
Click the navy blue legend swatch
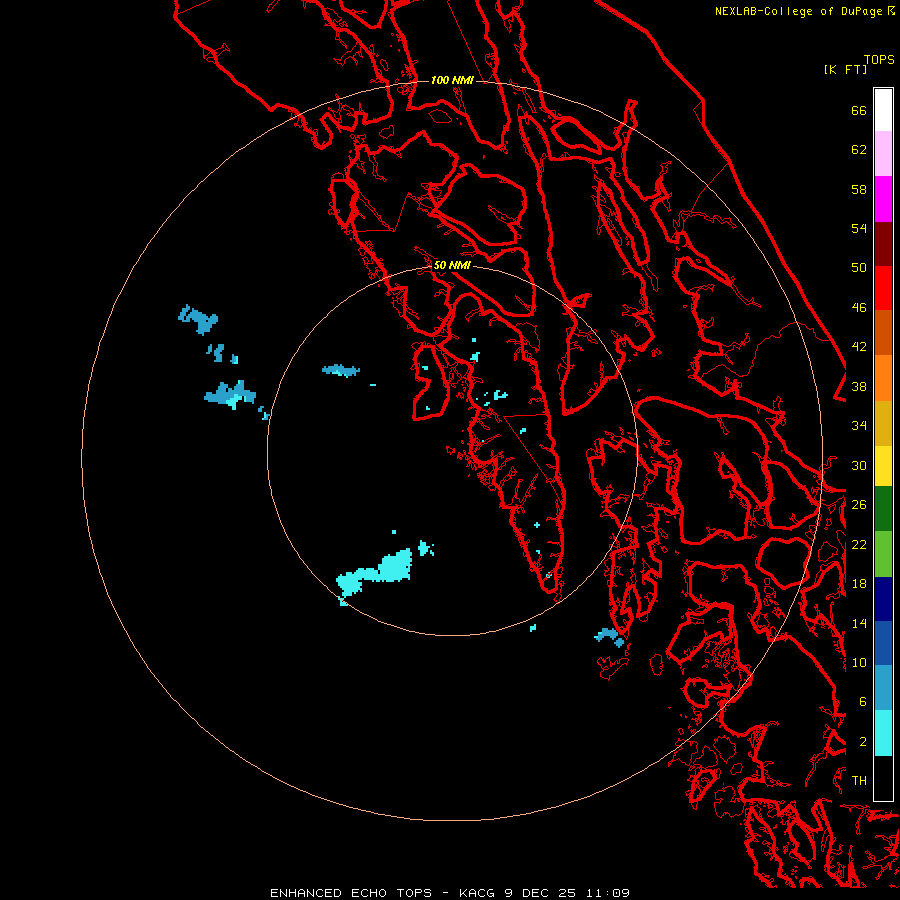click(x=883, y=599)
